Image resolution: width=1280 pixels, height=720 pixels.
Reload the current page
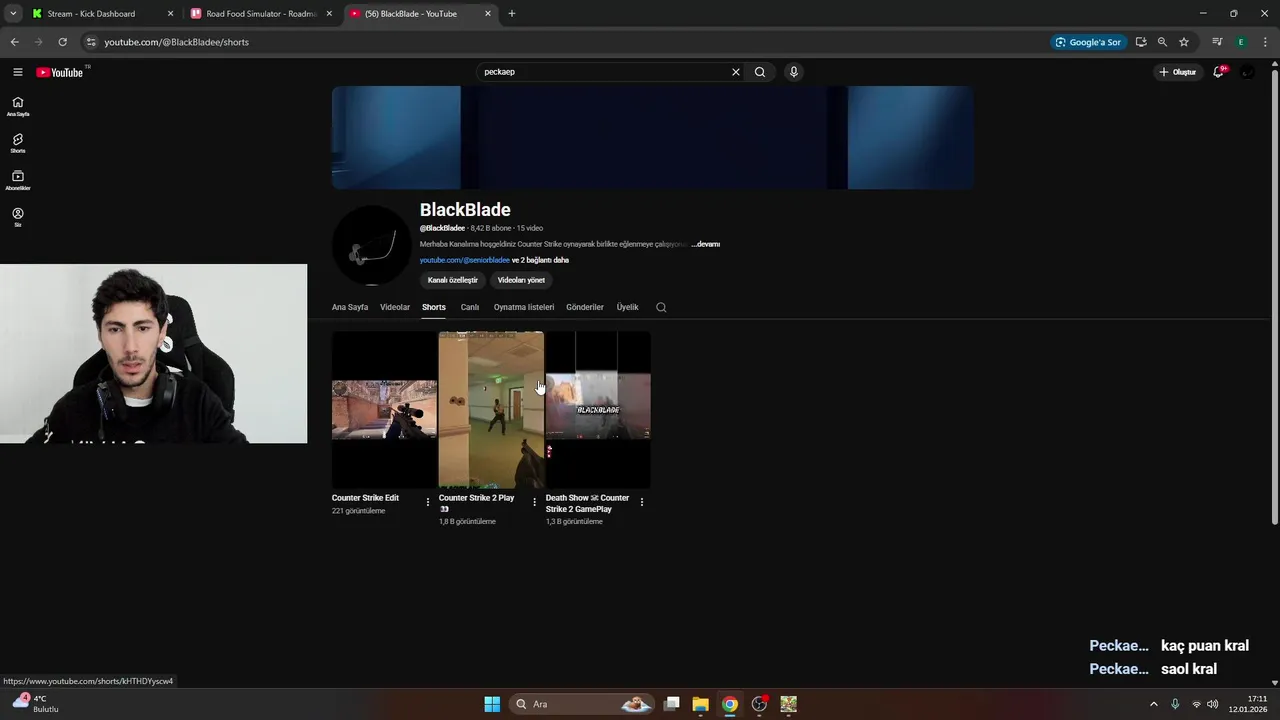point(62,42)
